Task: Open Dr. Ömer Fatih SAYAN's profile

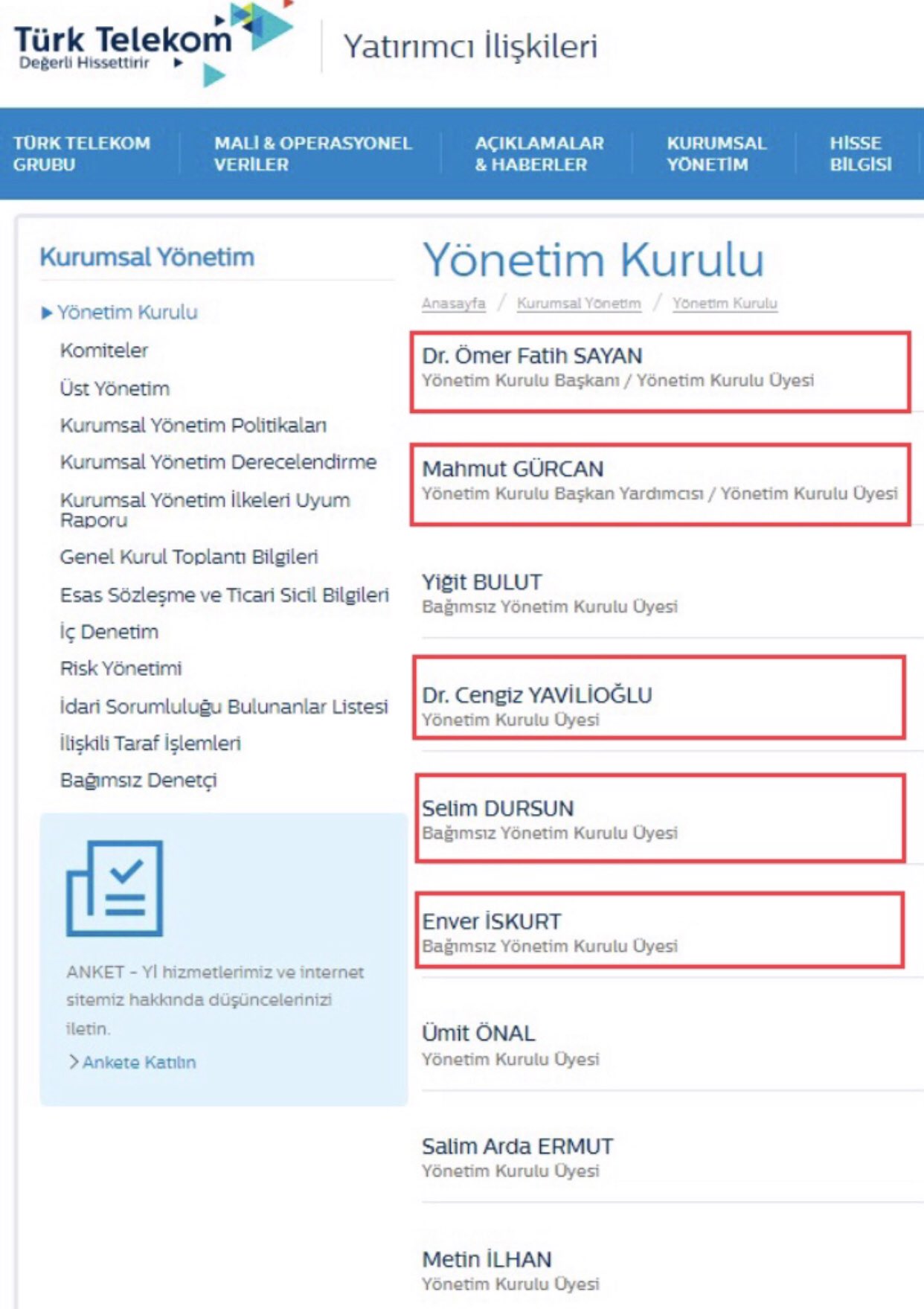Action: click(532, 356)
